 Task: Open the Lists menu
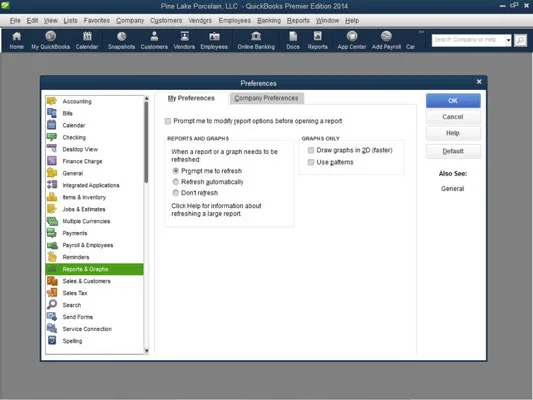point(70,21)
